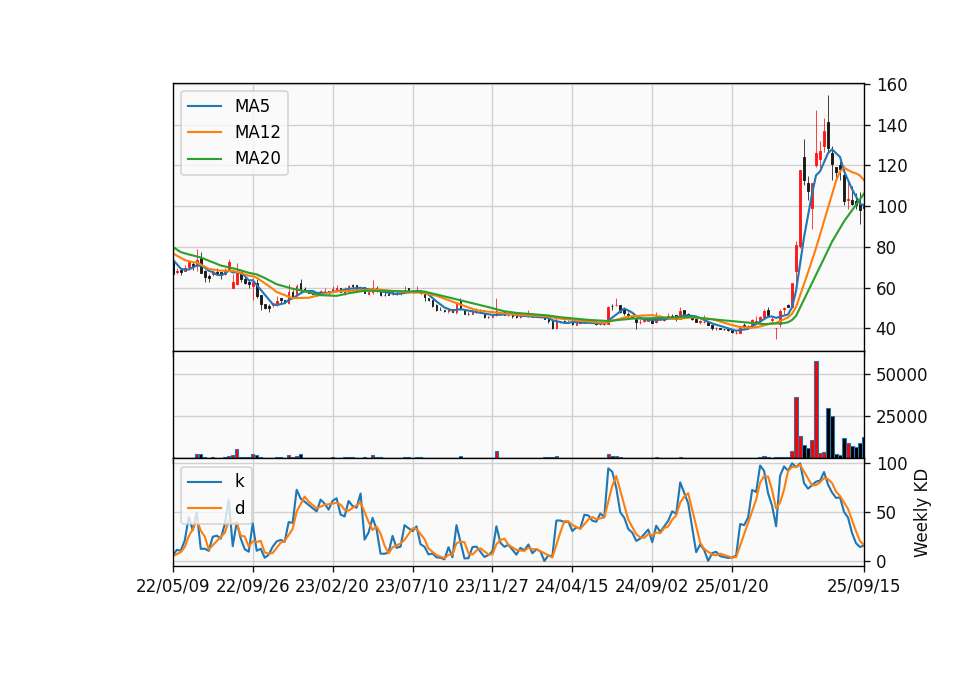
Task: Click the 50000 volume axis label
Action: 901,375
